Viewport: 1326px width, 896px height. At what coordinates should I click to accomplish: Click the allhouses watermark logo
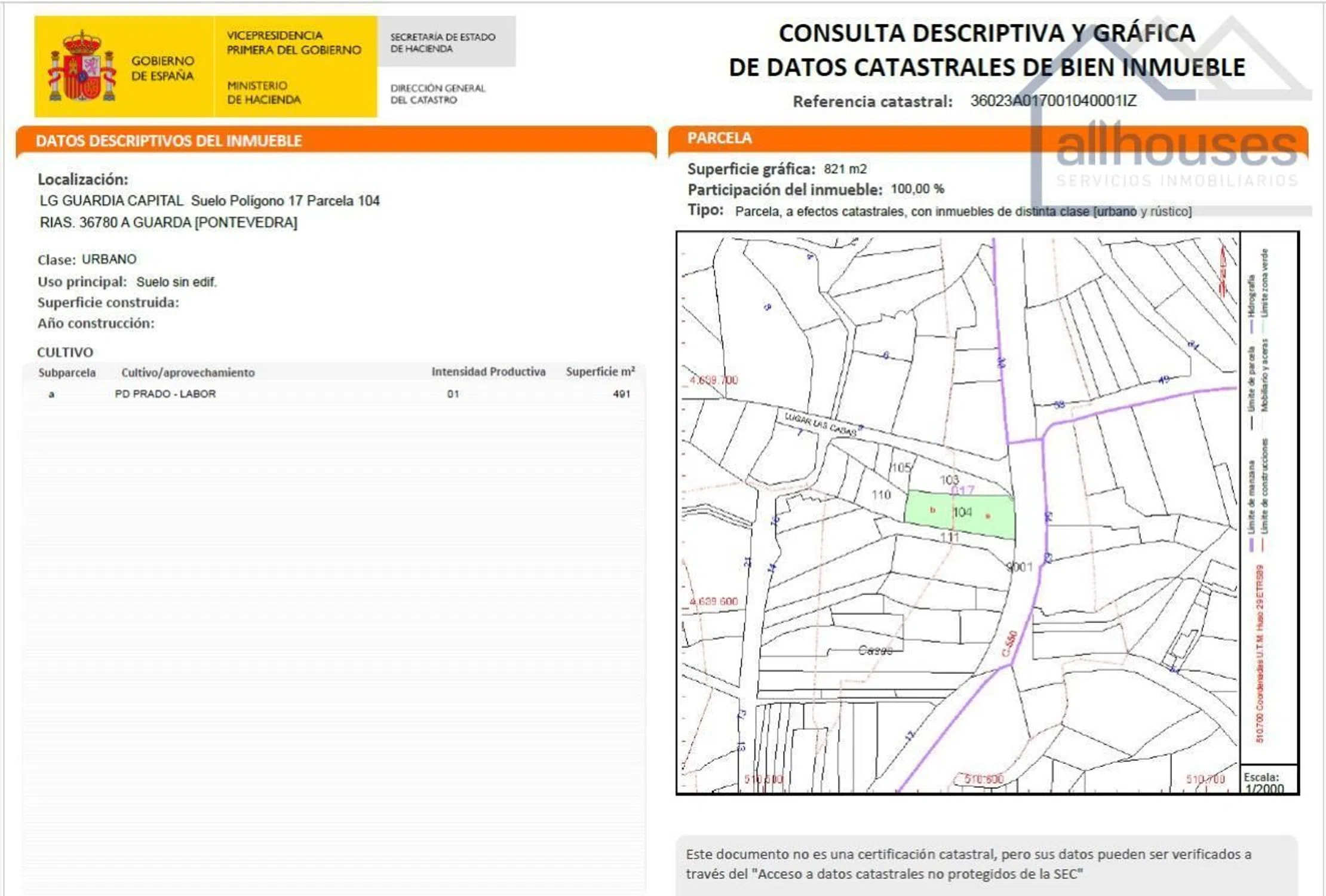[x=1175, y=146]
